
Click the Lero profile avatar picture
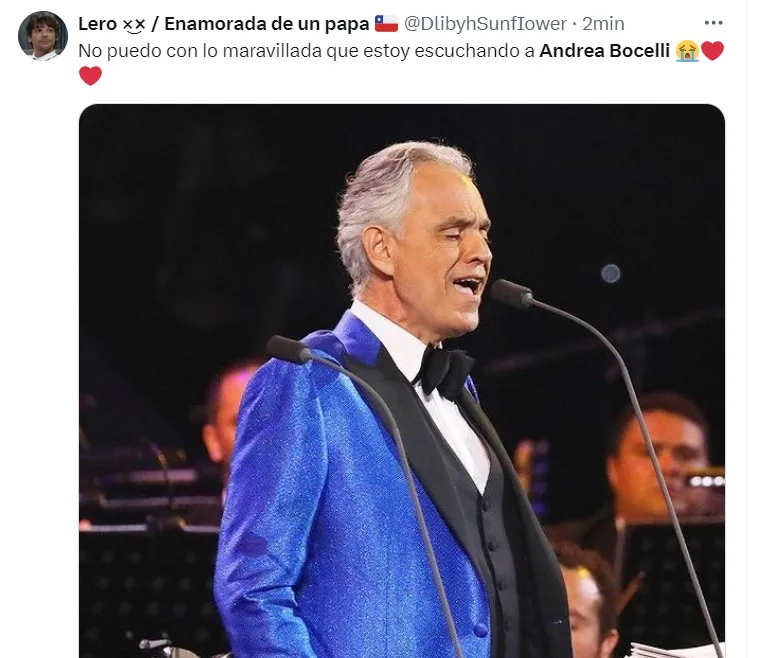(43, 36)
